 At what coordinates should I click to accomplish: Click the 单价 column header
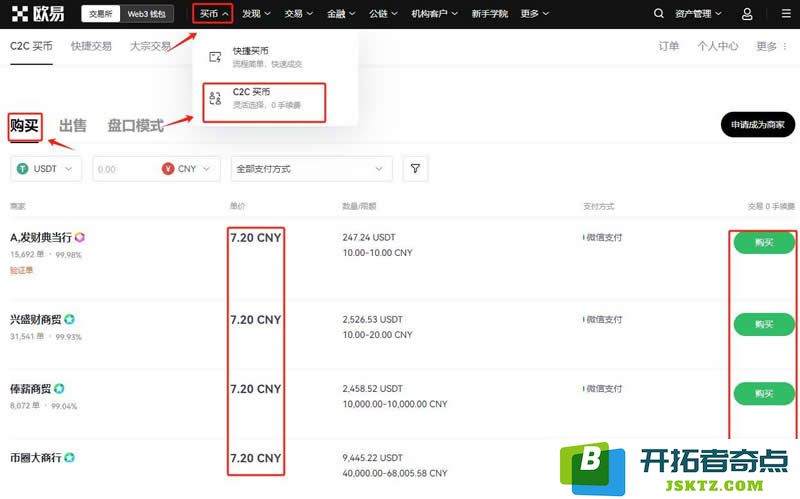click(x=237, y=206)
